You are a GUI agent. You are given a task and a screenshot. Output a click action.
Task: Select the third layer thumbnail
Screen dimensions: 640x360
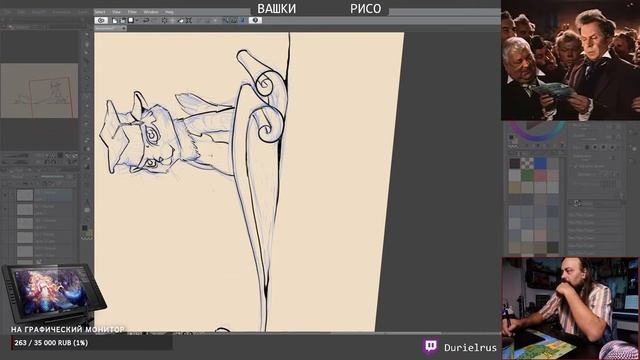click(x=25, y=223)
